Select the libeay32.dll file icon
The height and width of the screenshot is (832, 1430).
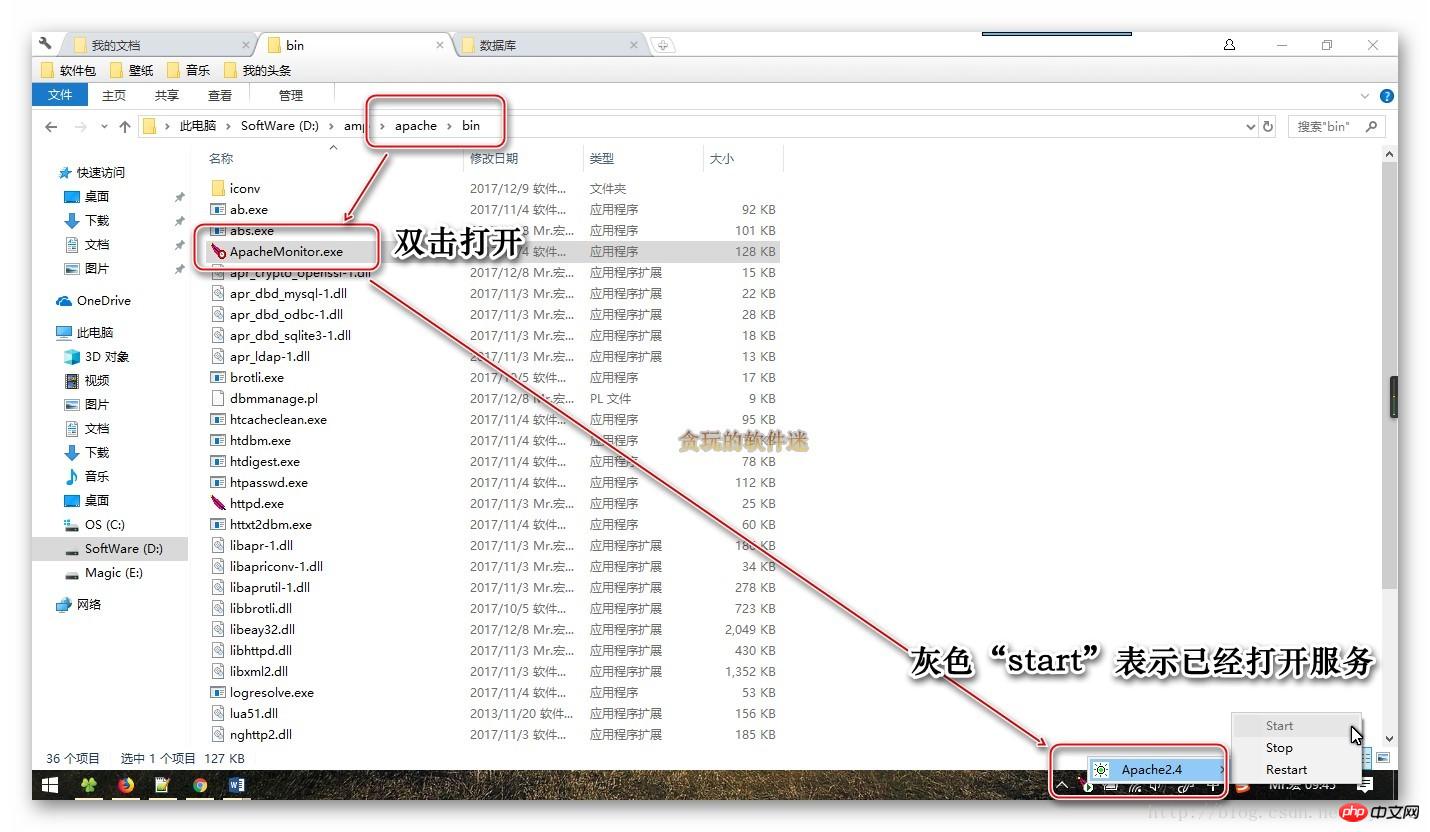coord(219,629)
